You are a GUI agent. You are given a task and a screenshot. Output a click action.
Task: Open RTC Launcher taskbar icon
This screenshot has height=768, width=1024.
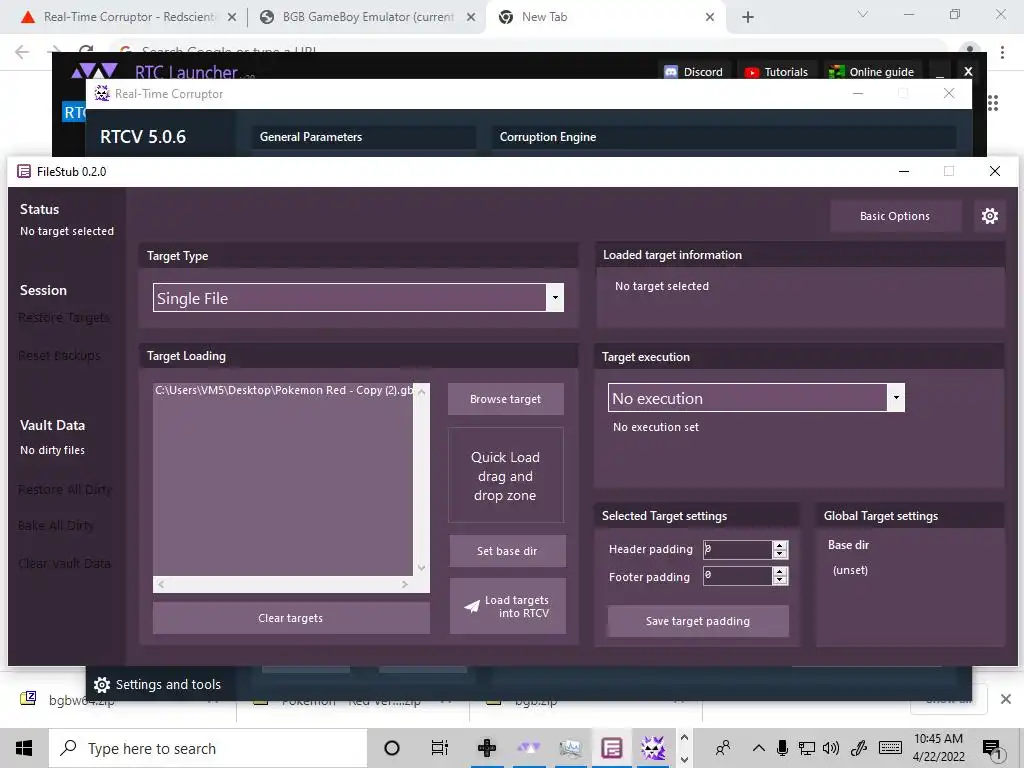(528, 748)
